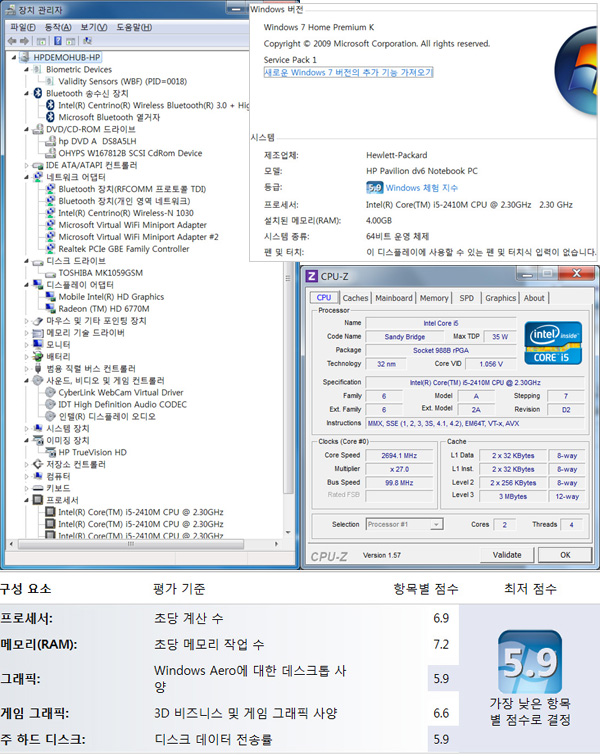Select the TOSHIBA MK1059GSM disk icon
The image size is (600, 756).
pos(50,273)
